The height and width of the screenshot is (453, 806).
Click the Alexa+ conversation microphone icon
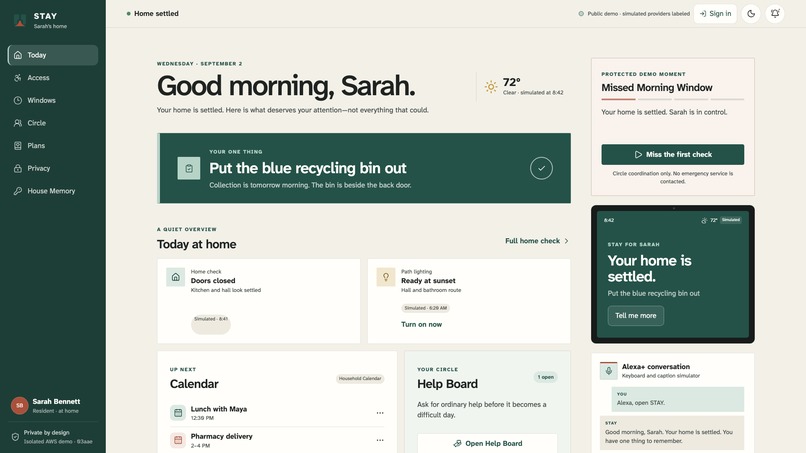609,371
